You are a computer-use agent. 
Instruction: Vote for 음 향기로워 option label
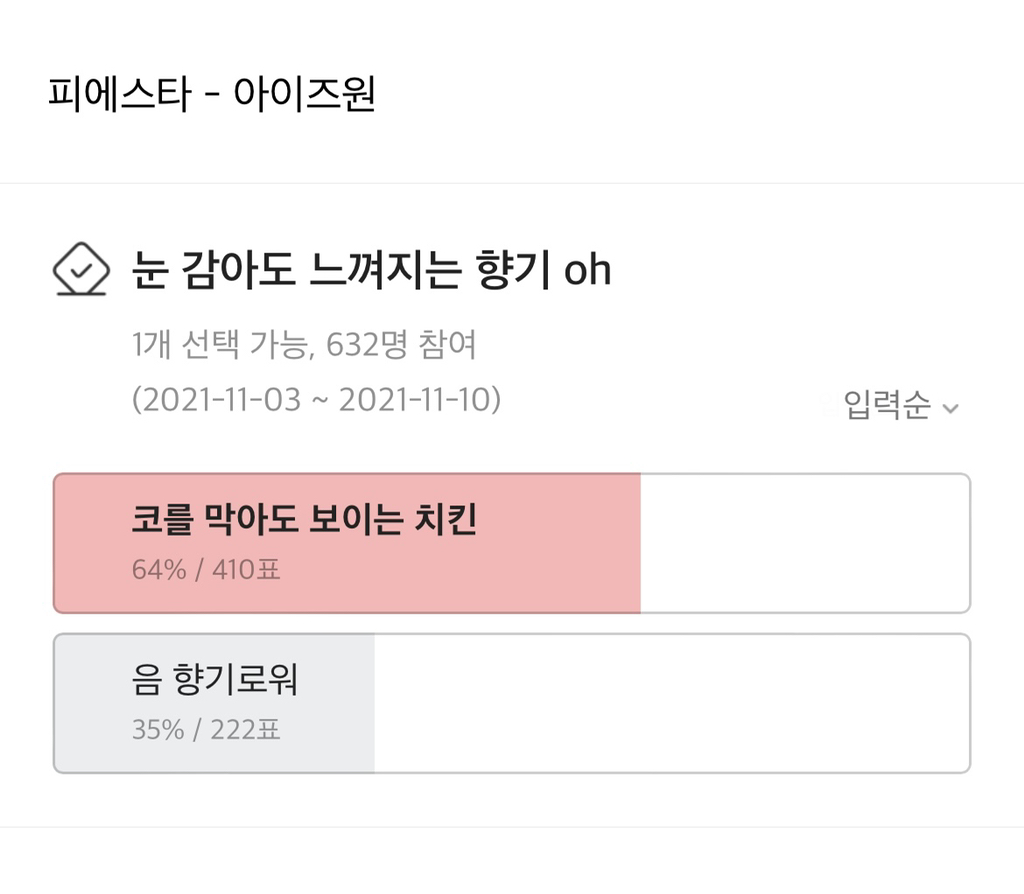pos(215,680)
